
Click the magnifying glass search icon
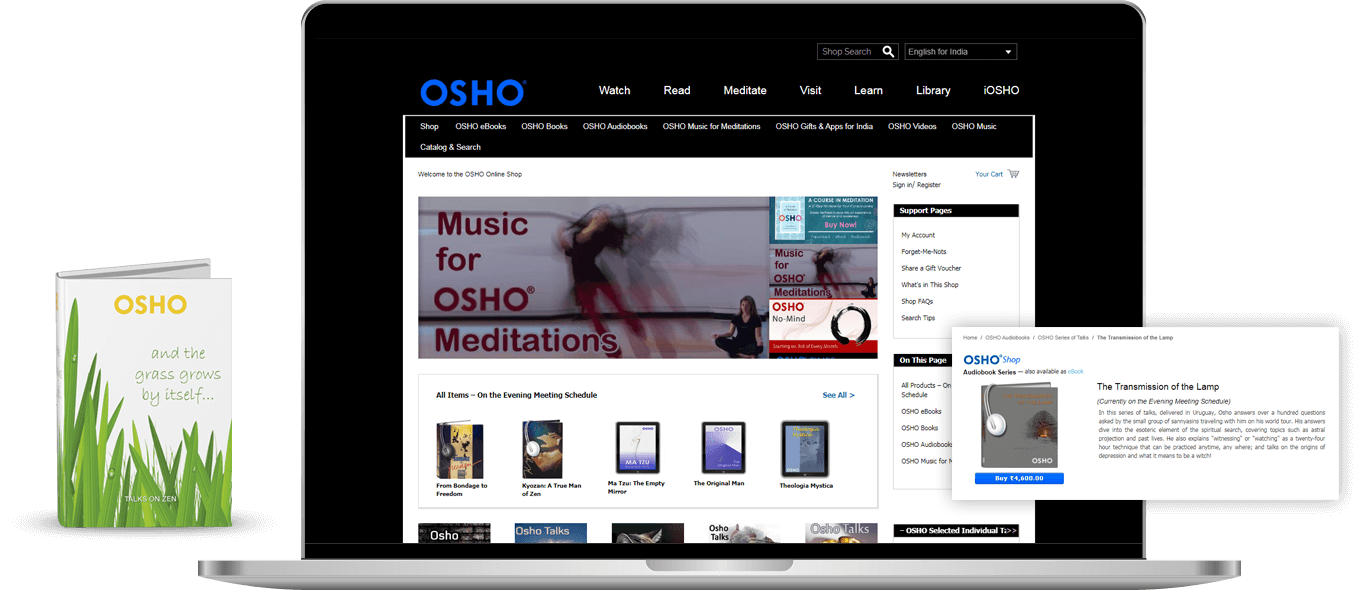click(x=888, y=52)
